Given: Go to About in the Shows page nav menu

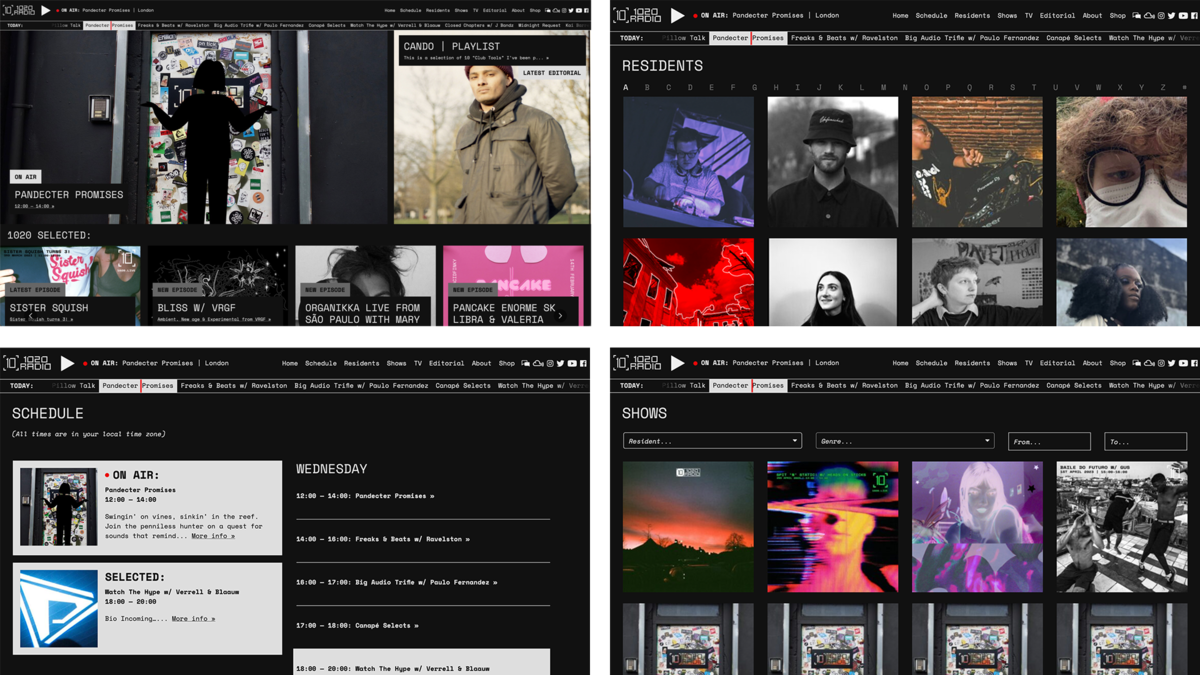Looking at the screenshot, I should pyautogui.click(x=1092, y=363).
